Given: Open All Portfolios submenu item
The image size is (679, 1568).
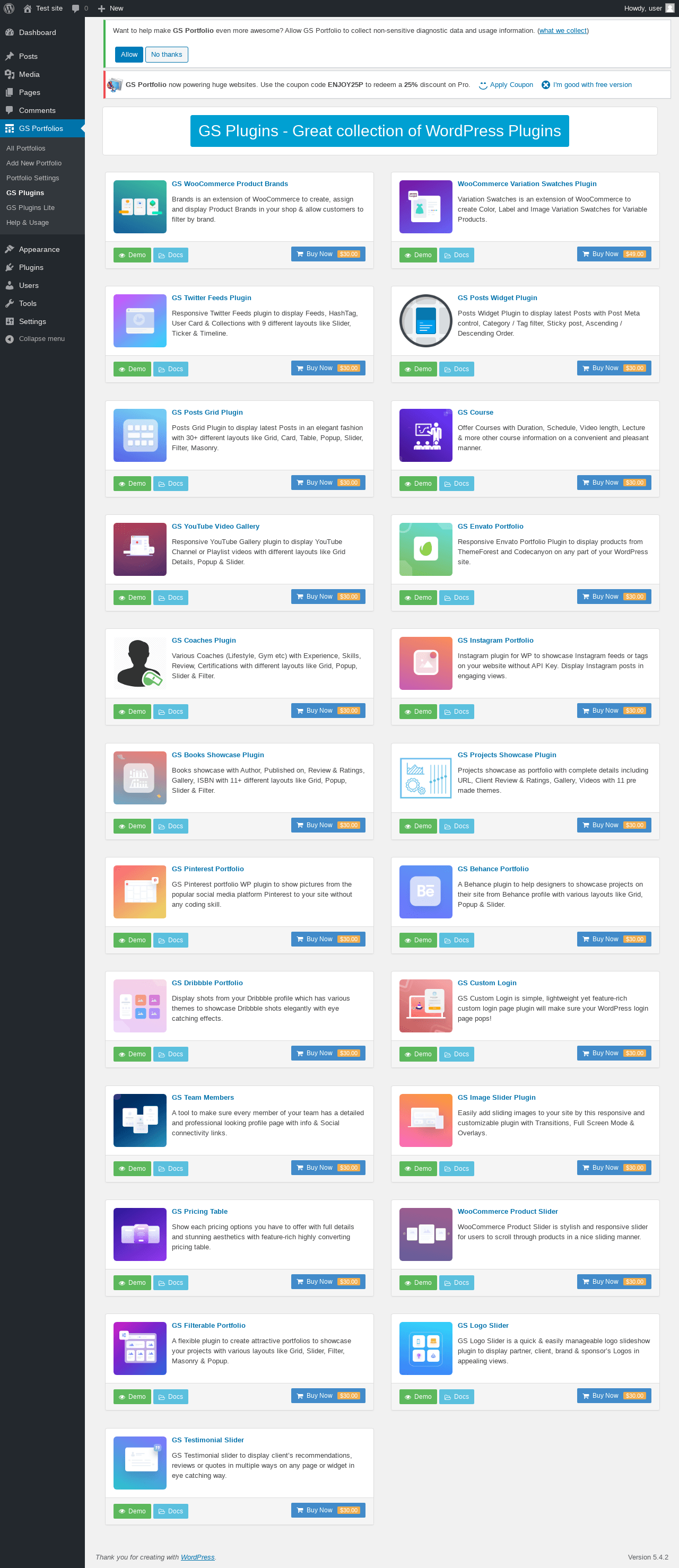Looking at the screenshot, I should point(25,148).
